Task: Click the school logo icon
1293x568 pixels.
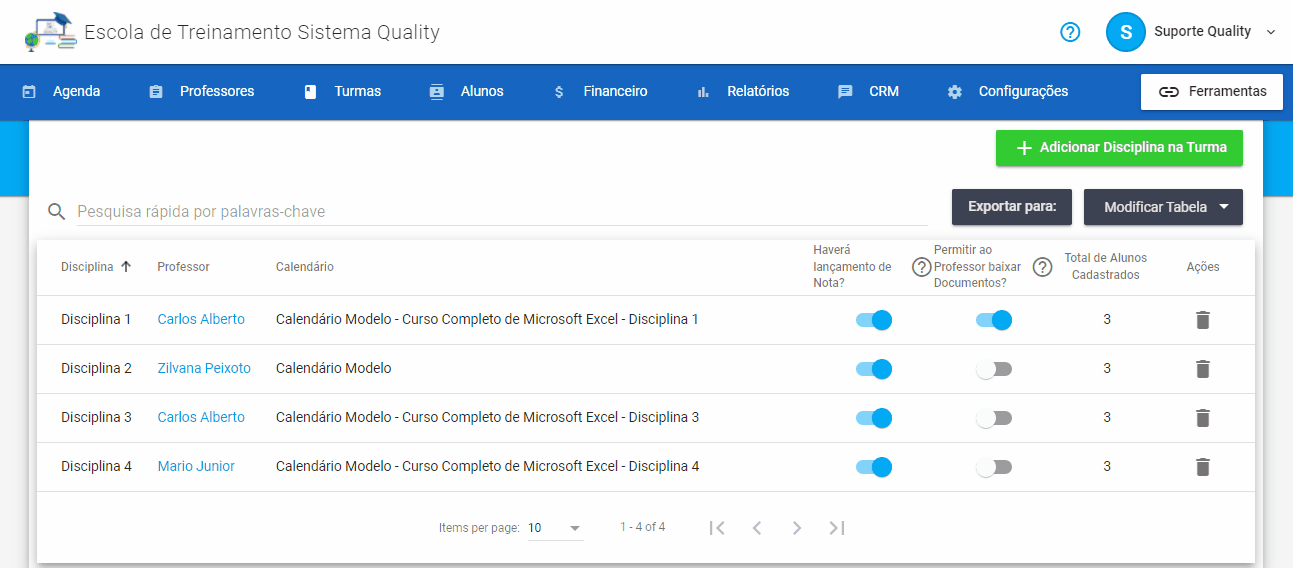Action: click(x=50, y=32)
